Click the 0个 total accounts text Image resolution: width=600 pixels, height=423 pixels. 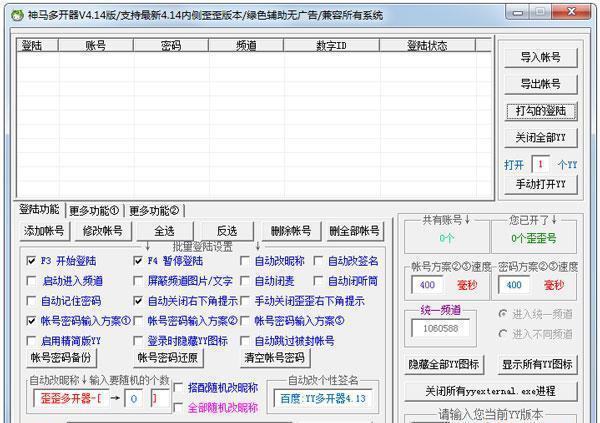click(x=447, y=239)
